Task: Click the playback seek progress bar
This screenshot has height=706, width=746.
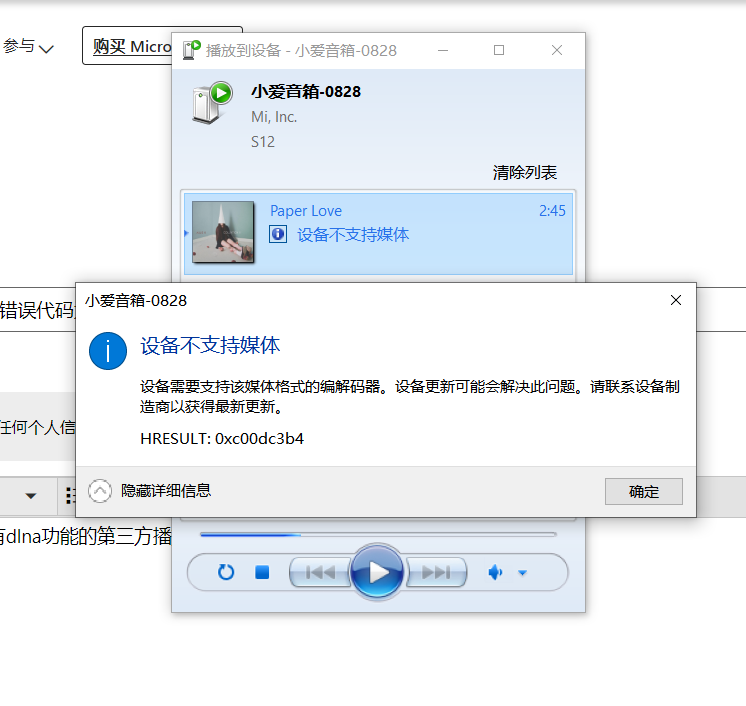Action: tap(378, 535)
